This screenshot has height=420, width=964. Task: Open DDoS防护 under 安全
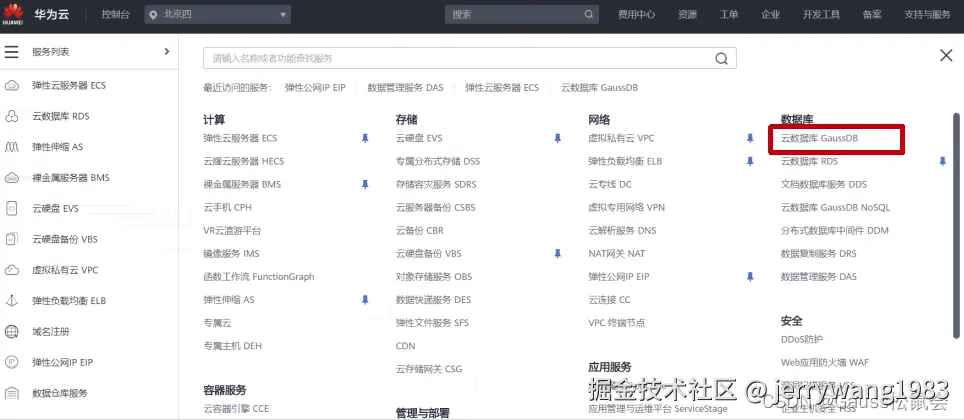click(x=802, y=339)
